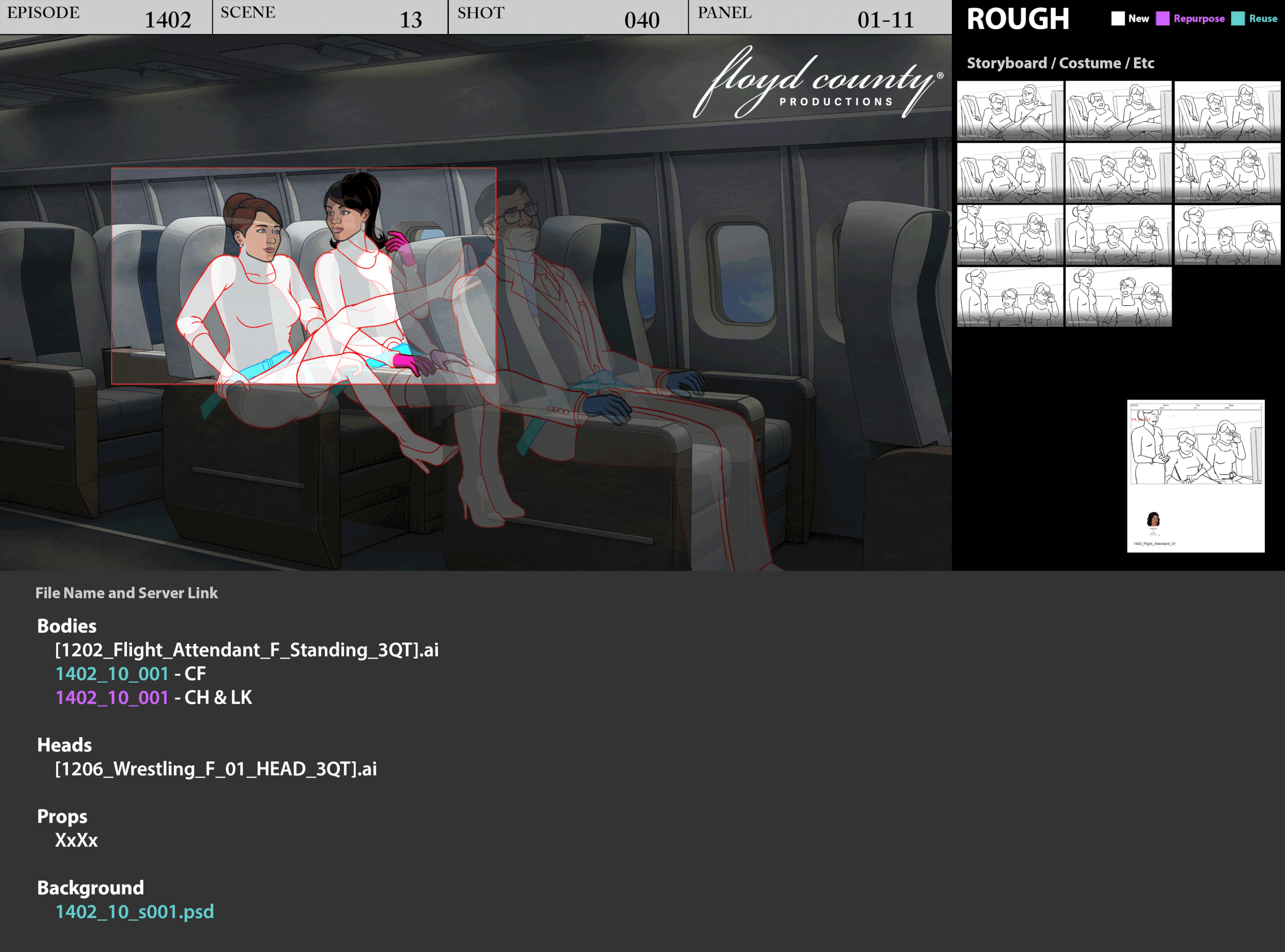This screenshot has height=952, width=1285.
Task: Click the Heads section heading
Action: (65, 745)
